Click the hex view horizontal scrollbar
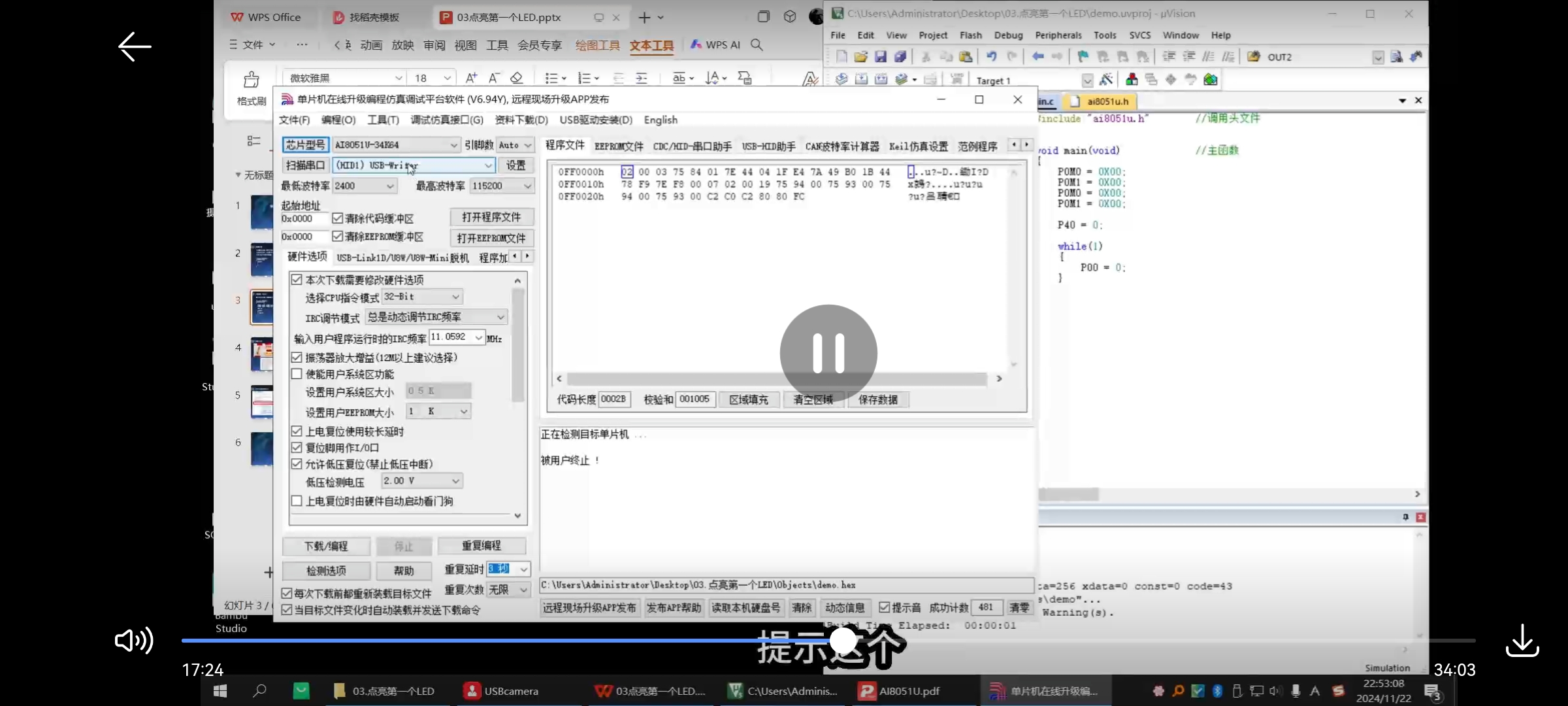Viewport: 1568px width, 706px height. pyautogui.click(x=777, y=378)
